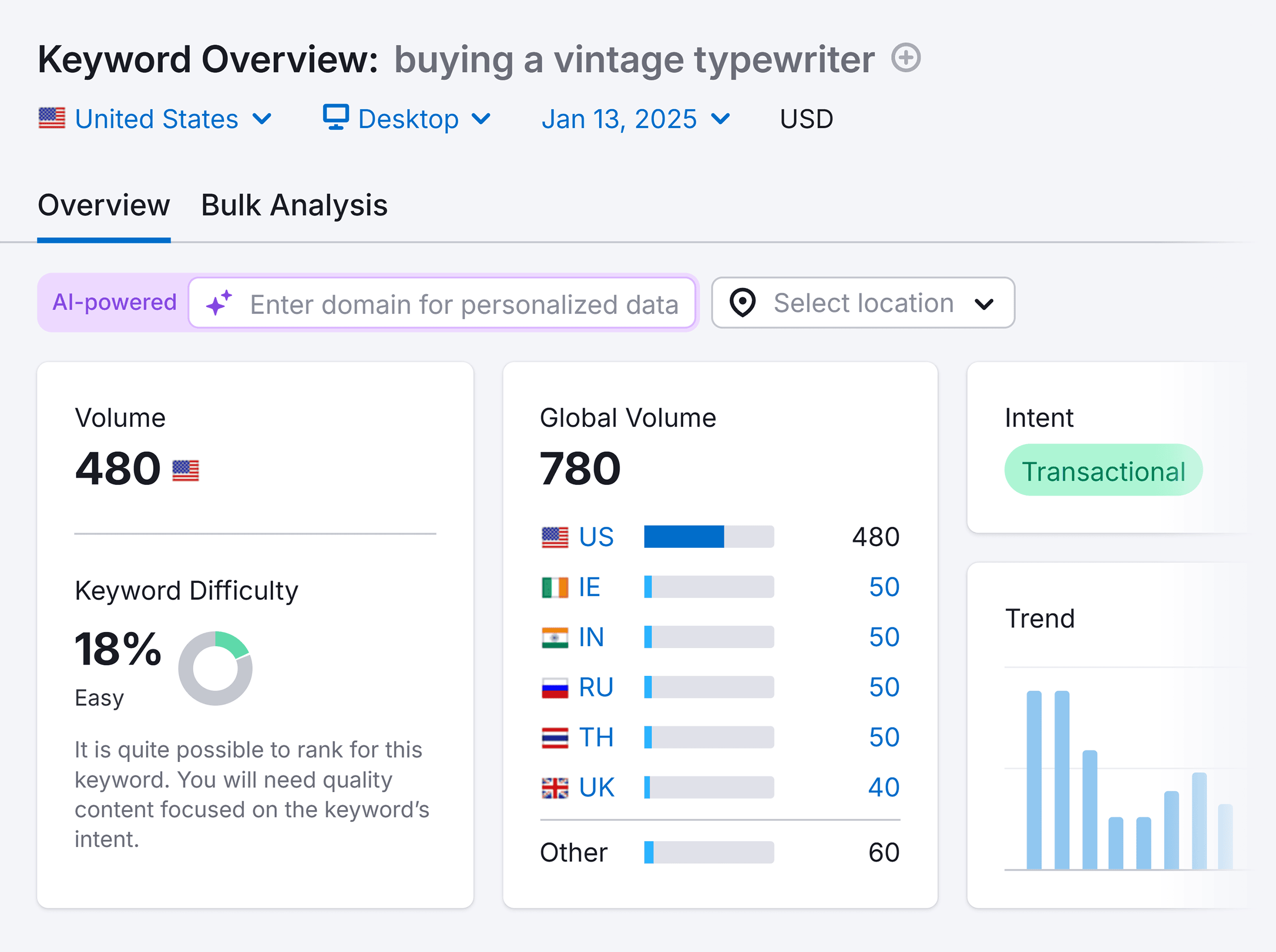Switch to the Bulk Analysis tab
The height and width of the screenshot is (952, 1276).
295,205
